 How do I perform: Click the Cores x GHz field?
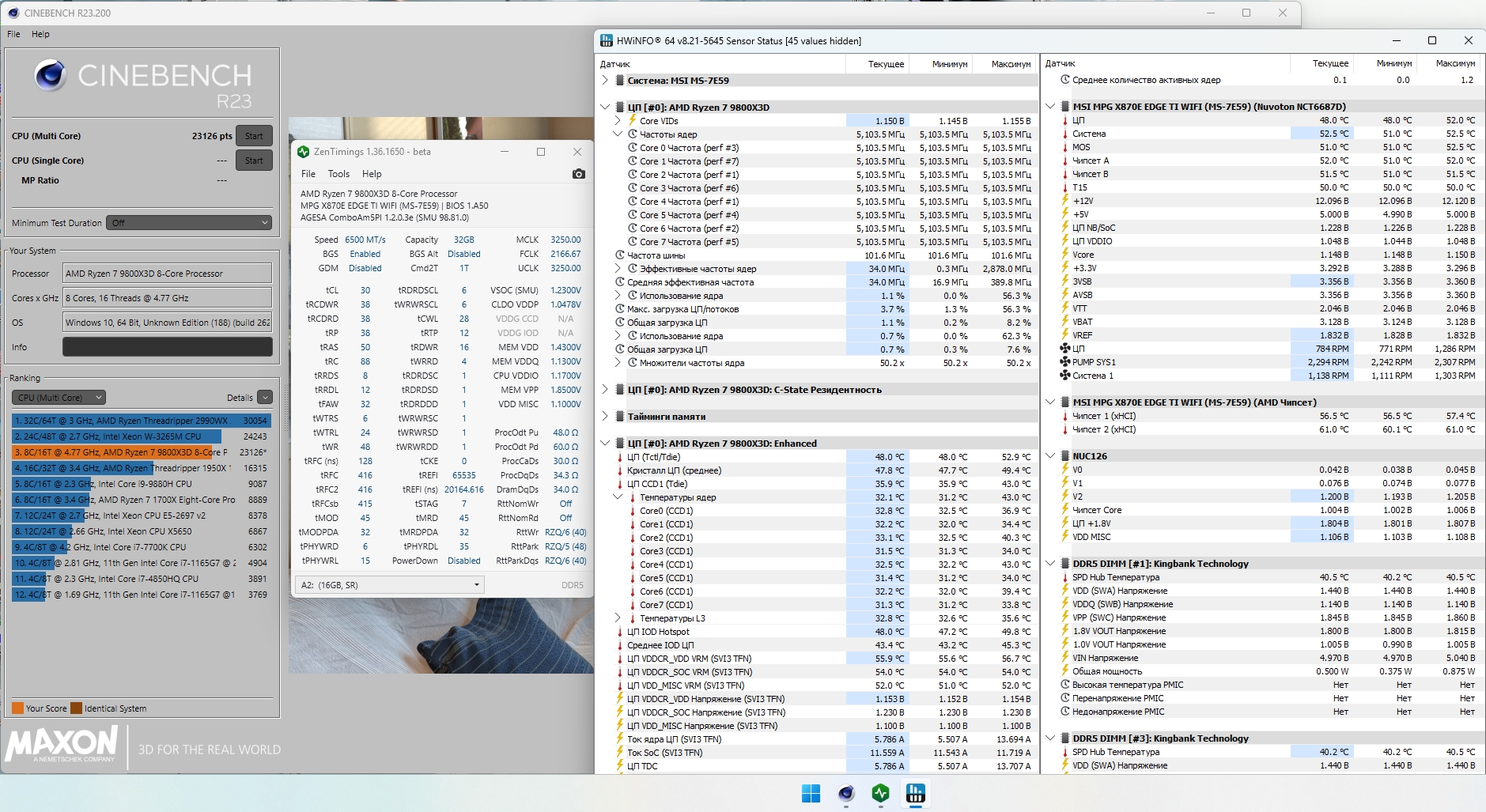click(x=168, y=298)
